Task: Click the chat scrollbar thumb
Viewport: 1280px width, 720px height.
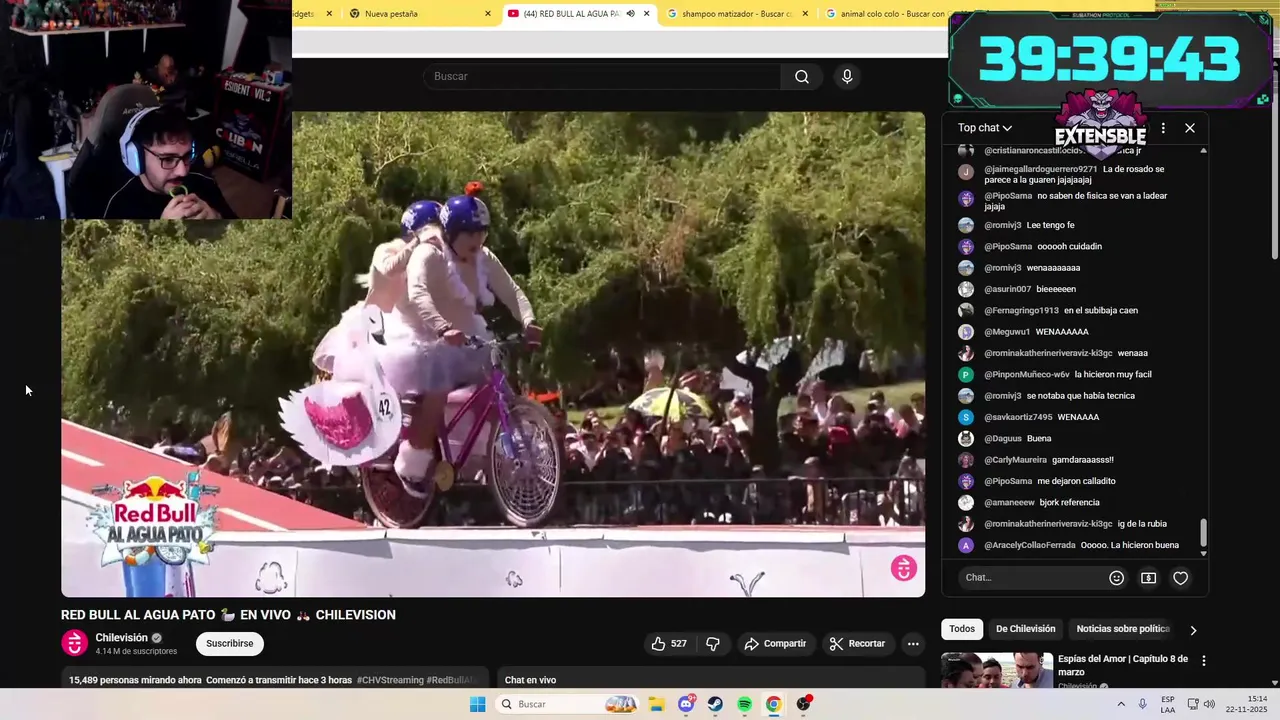Action: click(1203, 533)
